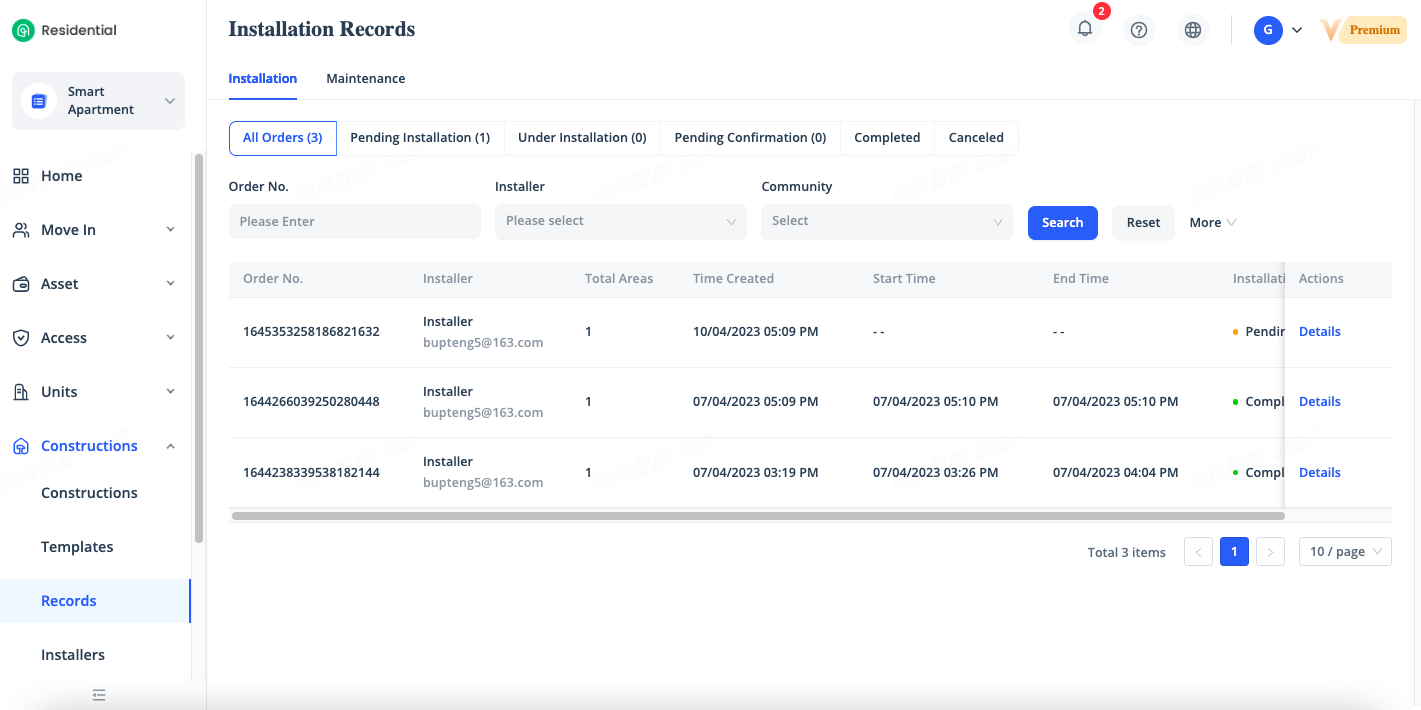Change the 10 / page size dropdown

(x=1344, y=552)
